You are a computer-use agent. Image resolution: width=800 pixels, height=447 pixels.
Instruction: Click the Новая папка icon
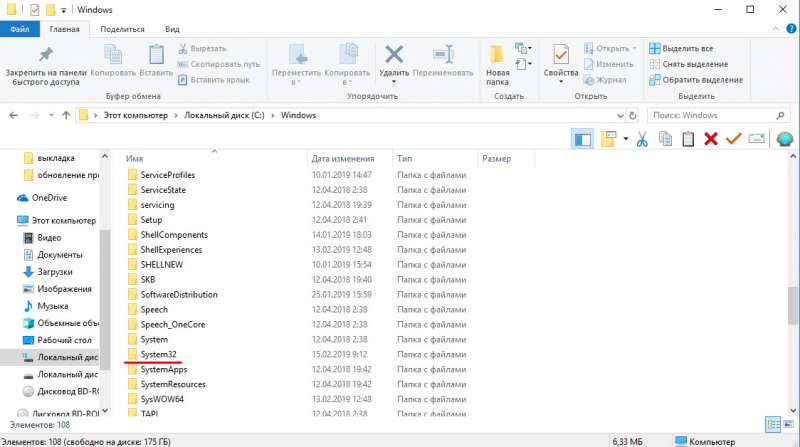pos(497,54)
